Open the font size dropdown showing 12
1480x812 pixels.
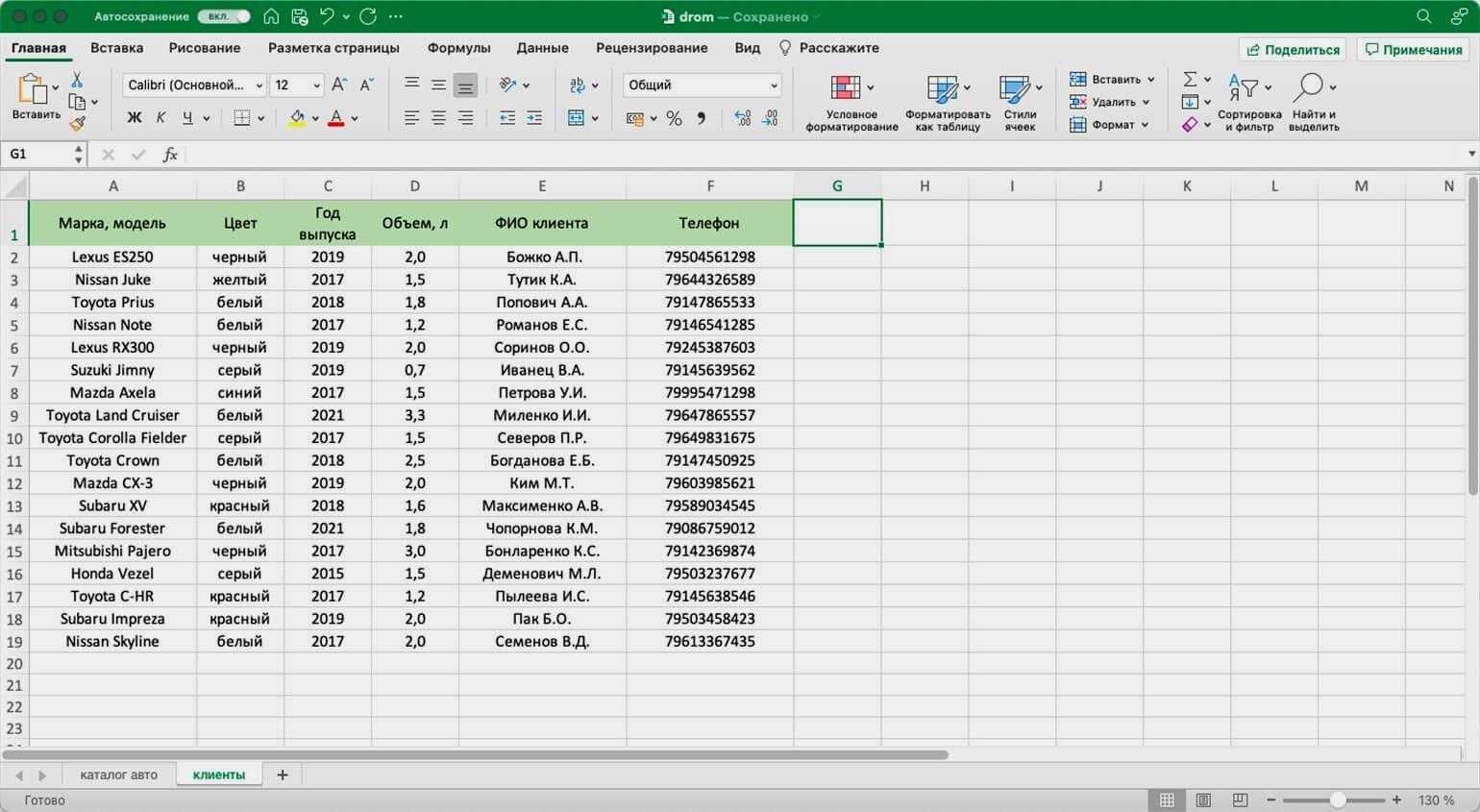point(316,86)
